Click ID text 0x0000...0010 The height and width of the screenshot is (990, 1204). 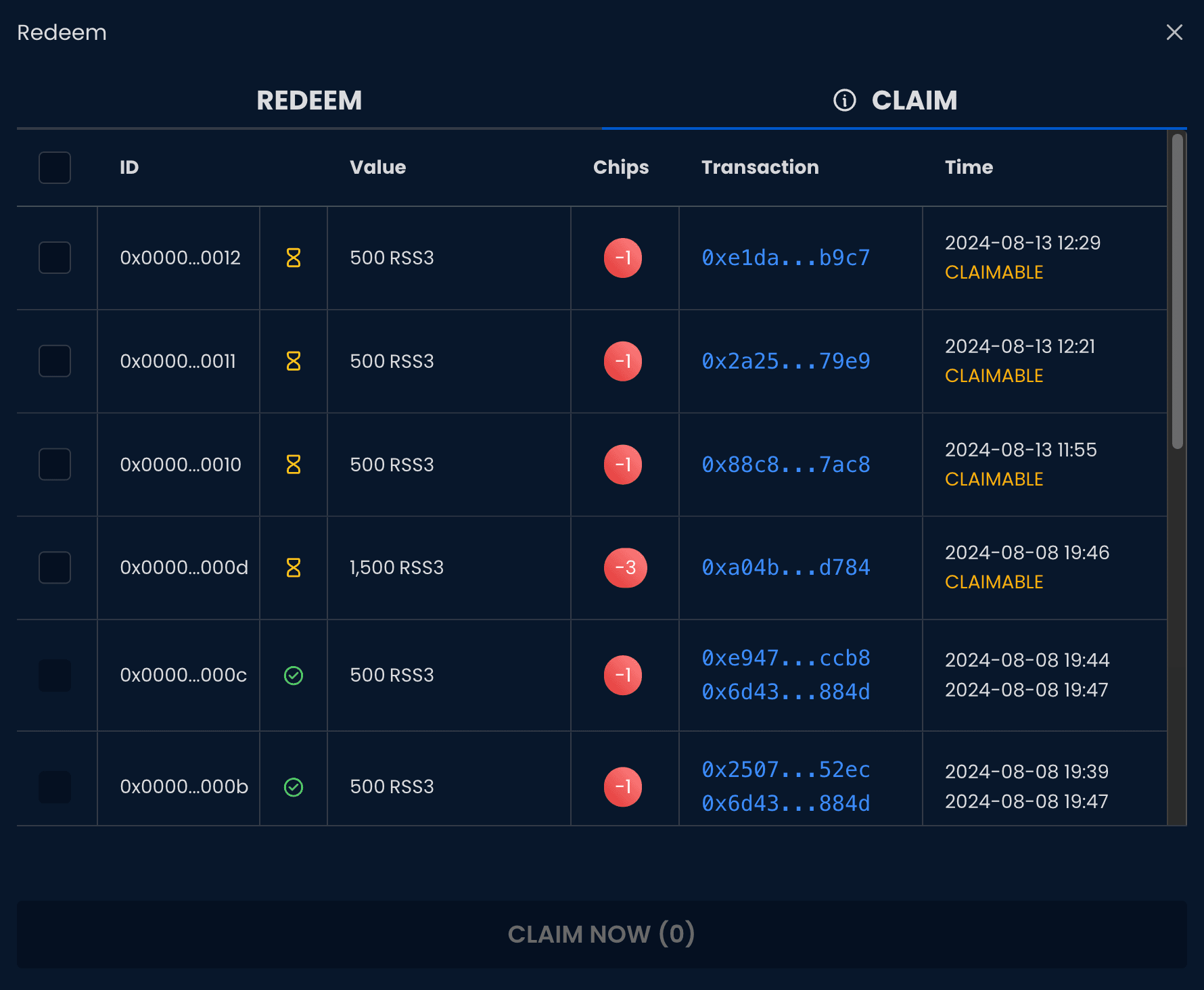(181, 465)
